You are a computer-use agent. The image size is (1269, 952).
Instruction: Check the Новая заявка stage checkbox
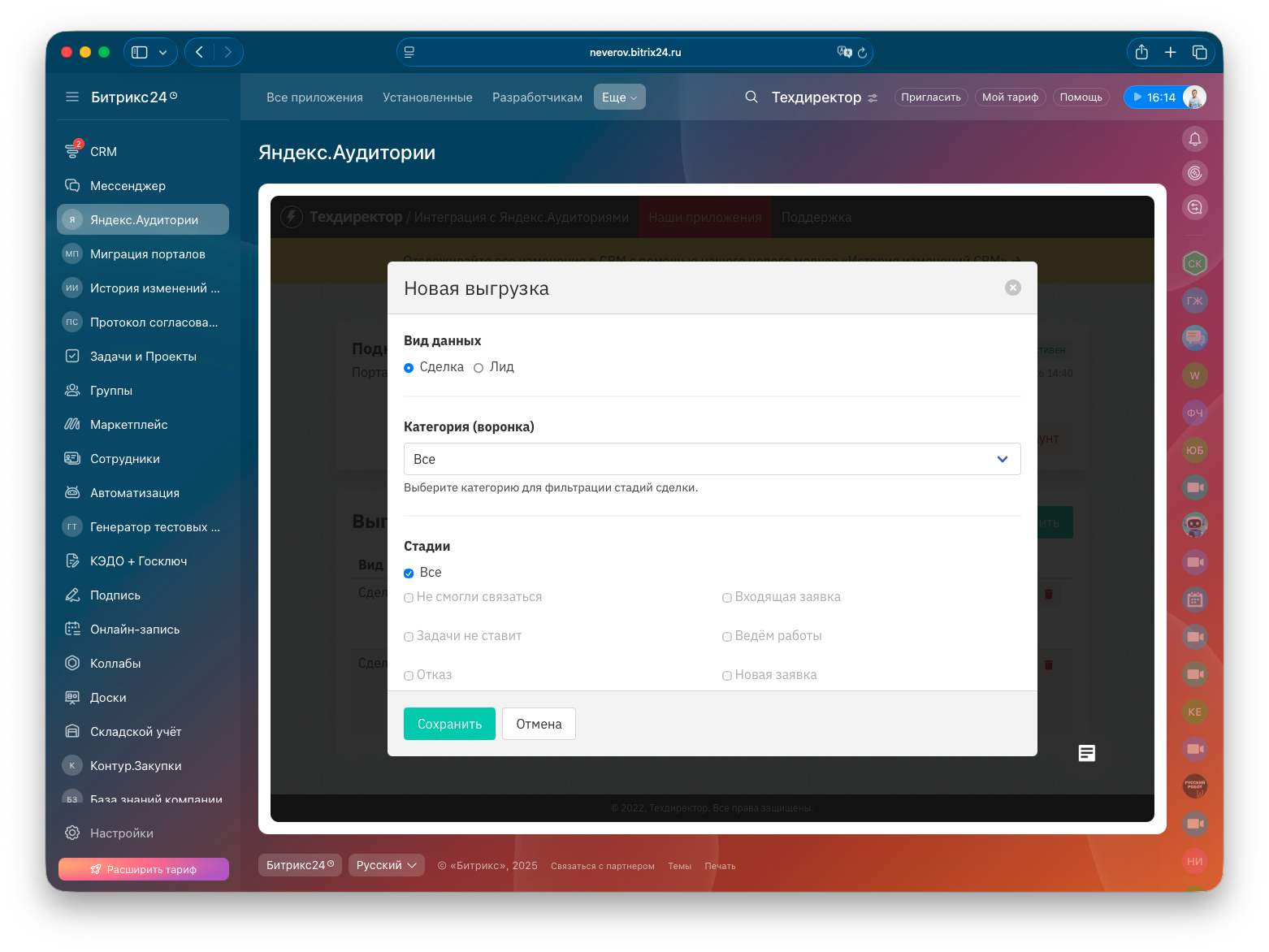(727, 676)
